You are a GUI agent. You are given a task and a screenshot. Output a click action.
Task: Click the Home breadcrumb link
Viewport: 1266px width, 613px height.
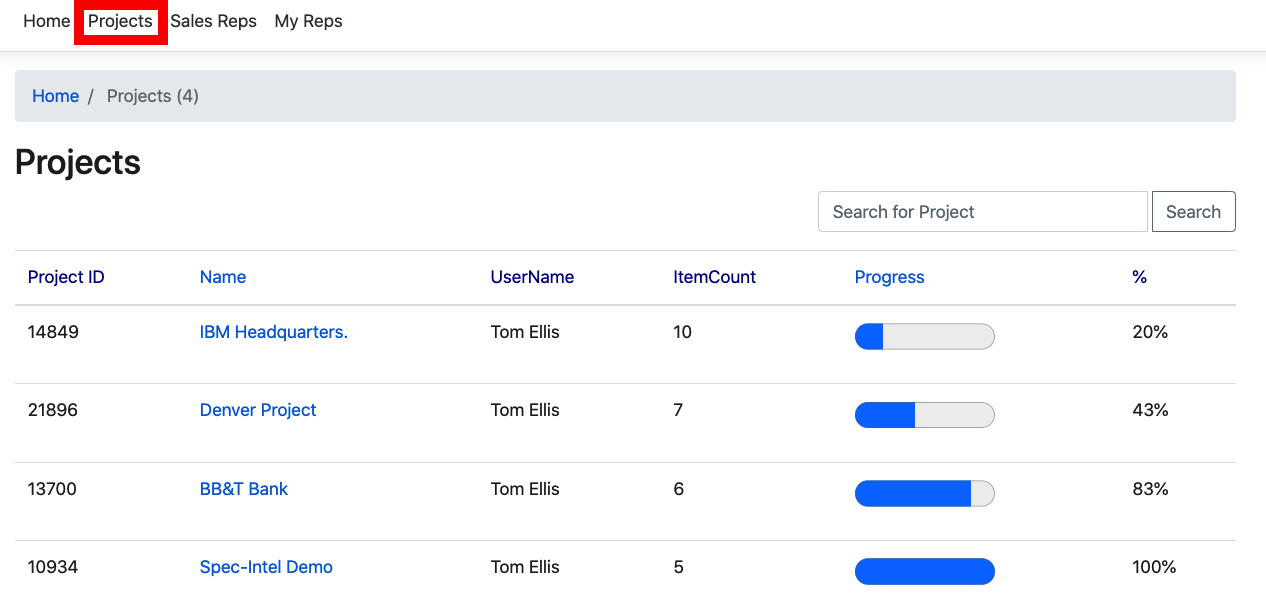tap(55, 96)
